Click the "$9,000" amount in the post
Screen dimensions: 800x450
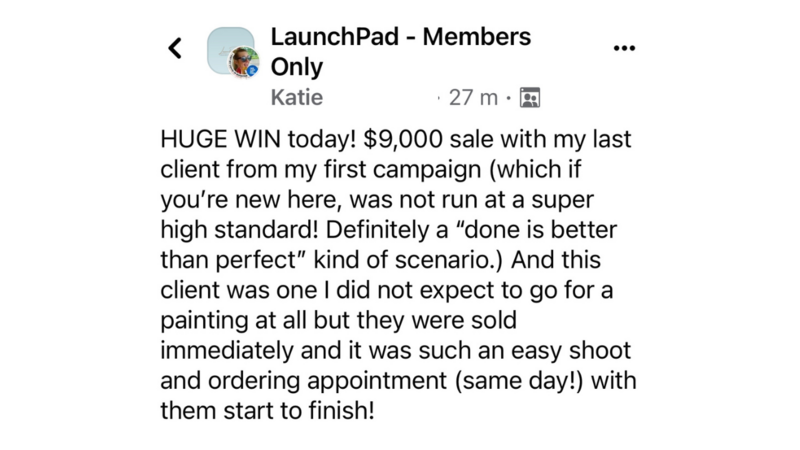(x=403, y=139)
